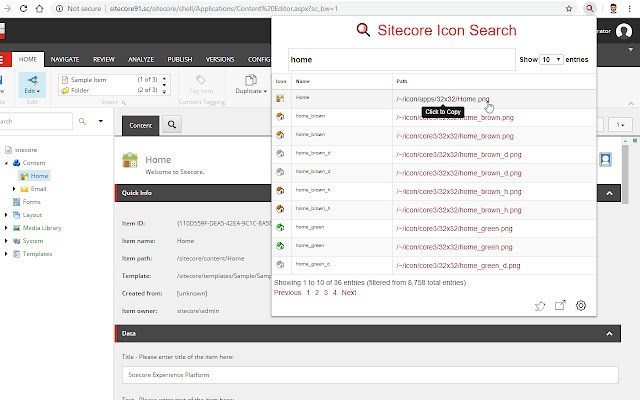Open search tab with magnifier icon beside Content
The height and width of the screenshot is (400, 640).
pyautogui.click(x=172, y=124)
